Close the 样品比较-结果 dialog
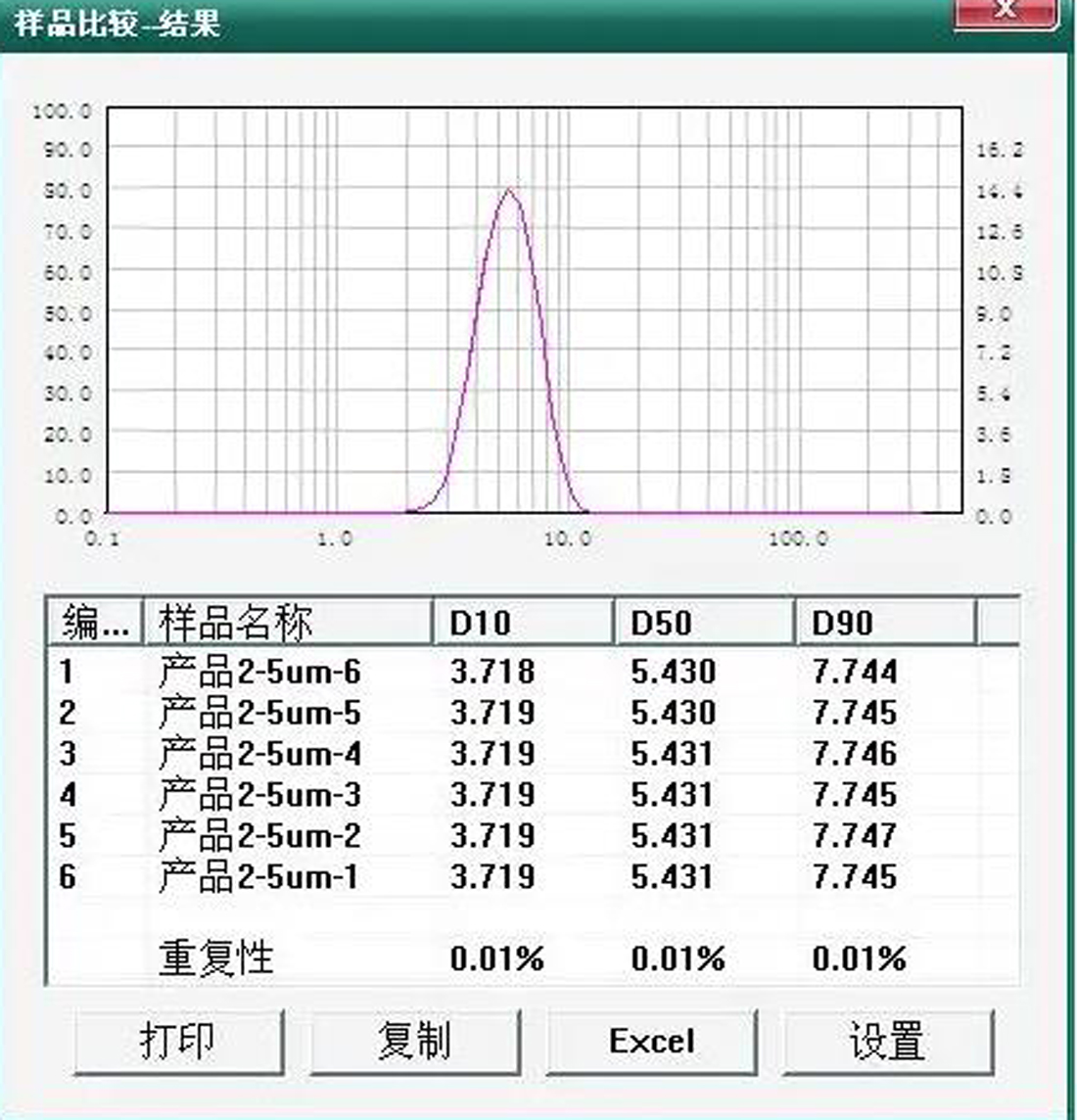 (x=1006, y=13)
